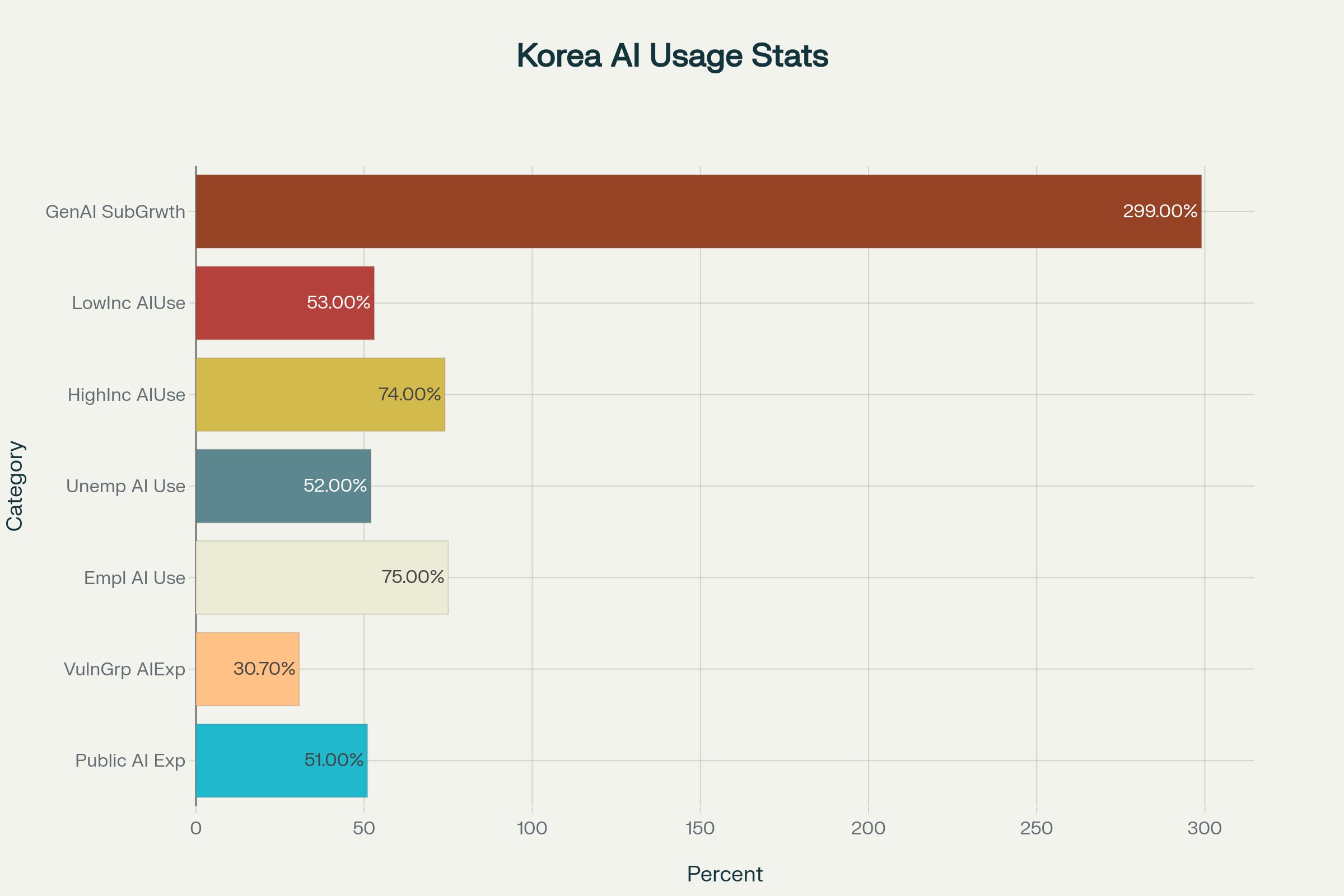Click the GenAI SubGrwth axis label
Screen dimensions: 1344x896
(x=115, y=212)
